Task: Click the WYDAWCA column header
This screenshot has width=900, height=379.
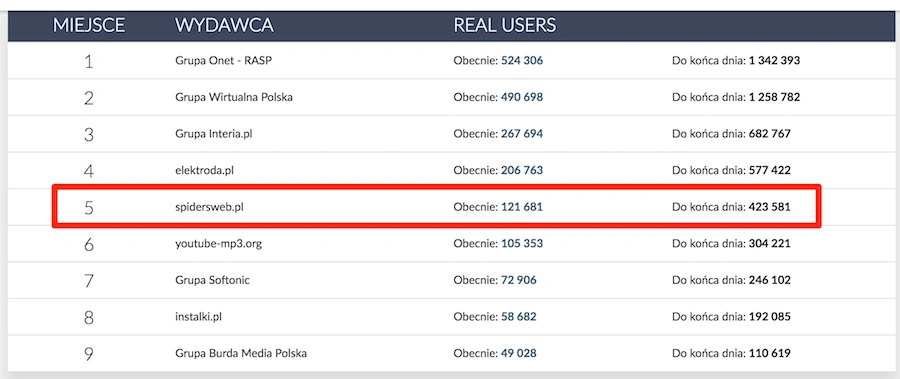Action: (x=224, y=25)
